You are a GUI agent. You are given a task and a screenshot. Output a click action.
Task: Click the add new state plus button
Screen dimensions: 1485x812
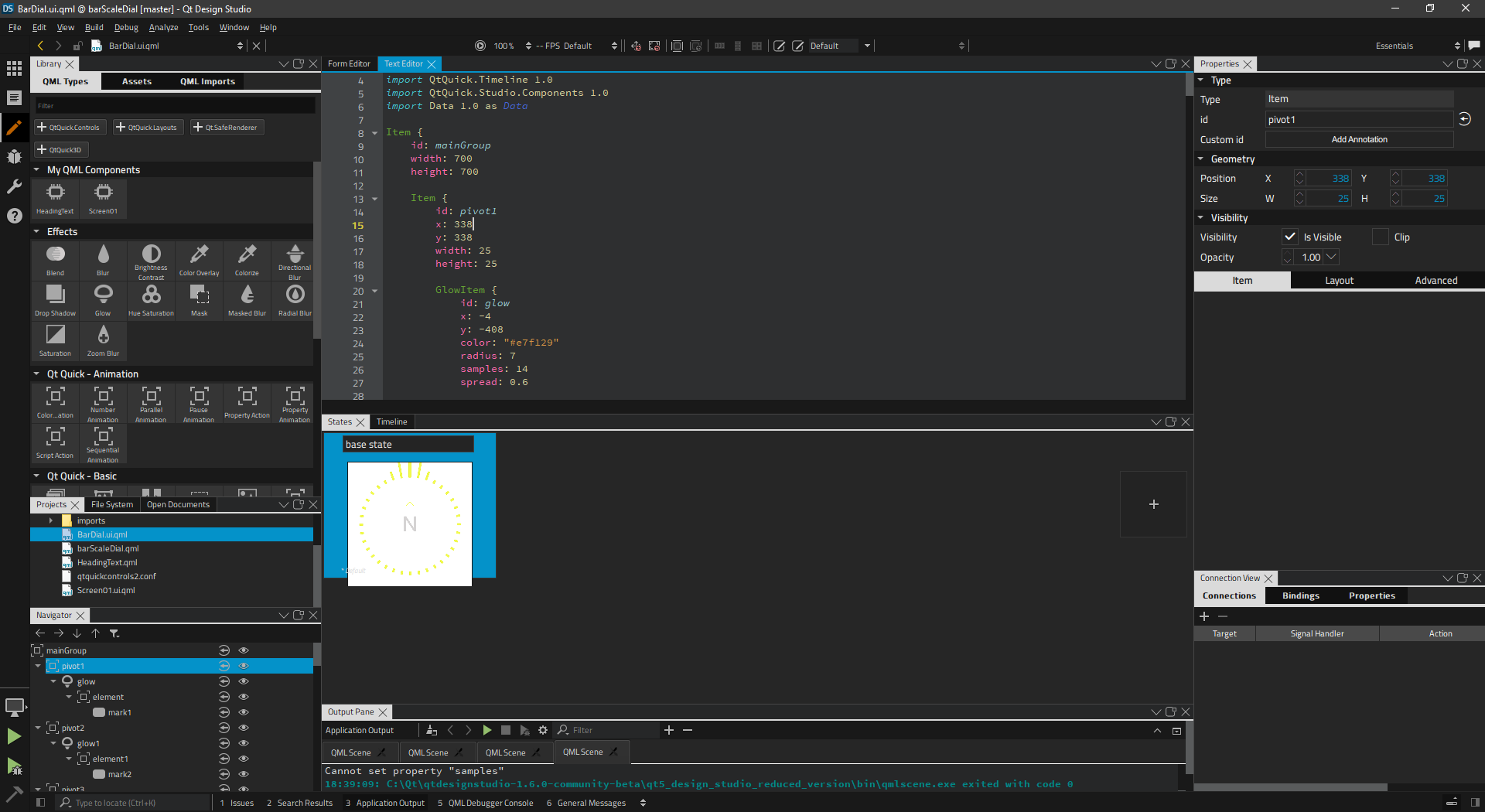[x=1153, y=504]
